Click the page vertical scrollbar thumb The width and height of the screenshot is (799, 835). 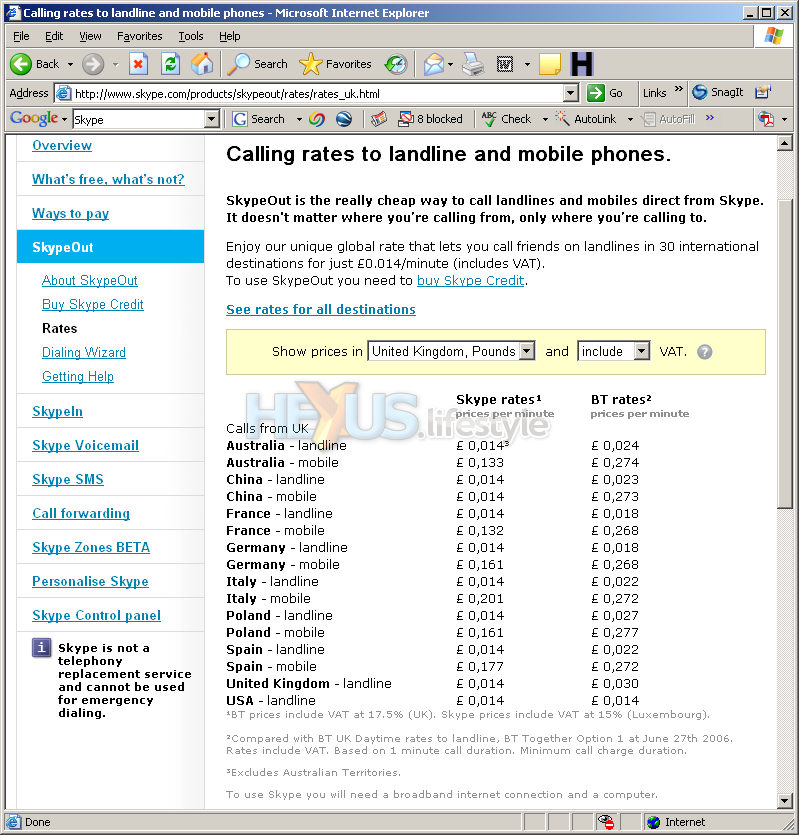pyautogui.click(x=785, y=354)
